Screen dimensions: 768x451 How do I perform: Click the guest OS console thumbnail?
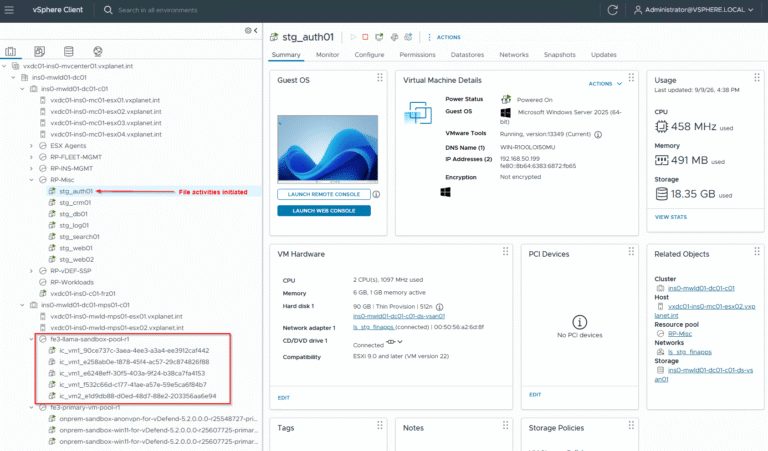coord(328,148)
